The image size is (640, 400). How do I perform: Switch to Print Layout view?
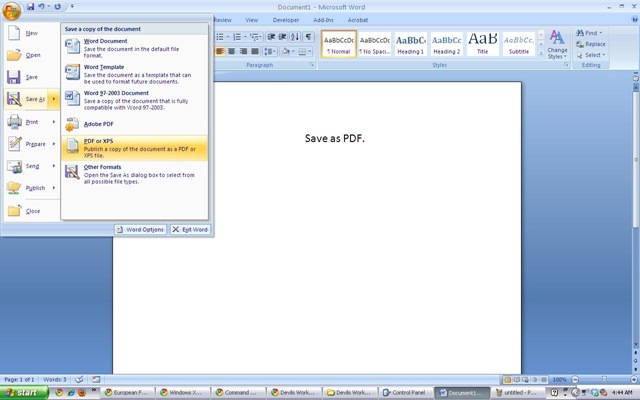coord(507,380)
